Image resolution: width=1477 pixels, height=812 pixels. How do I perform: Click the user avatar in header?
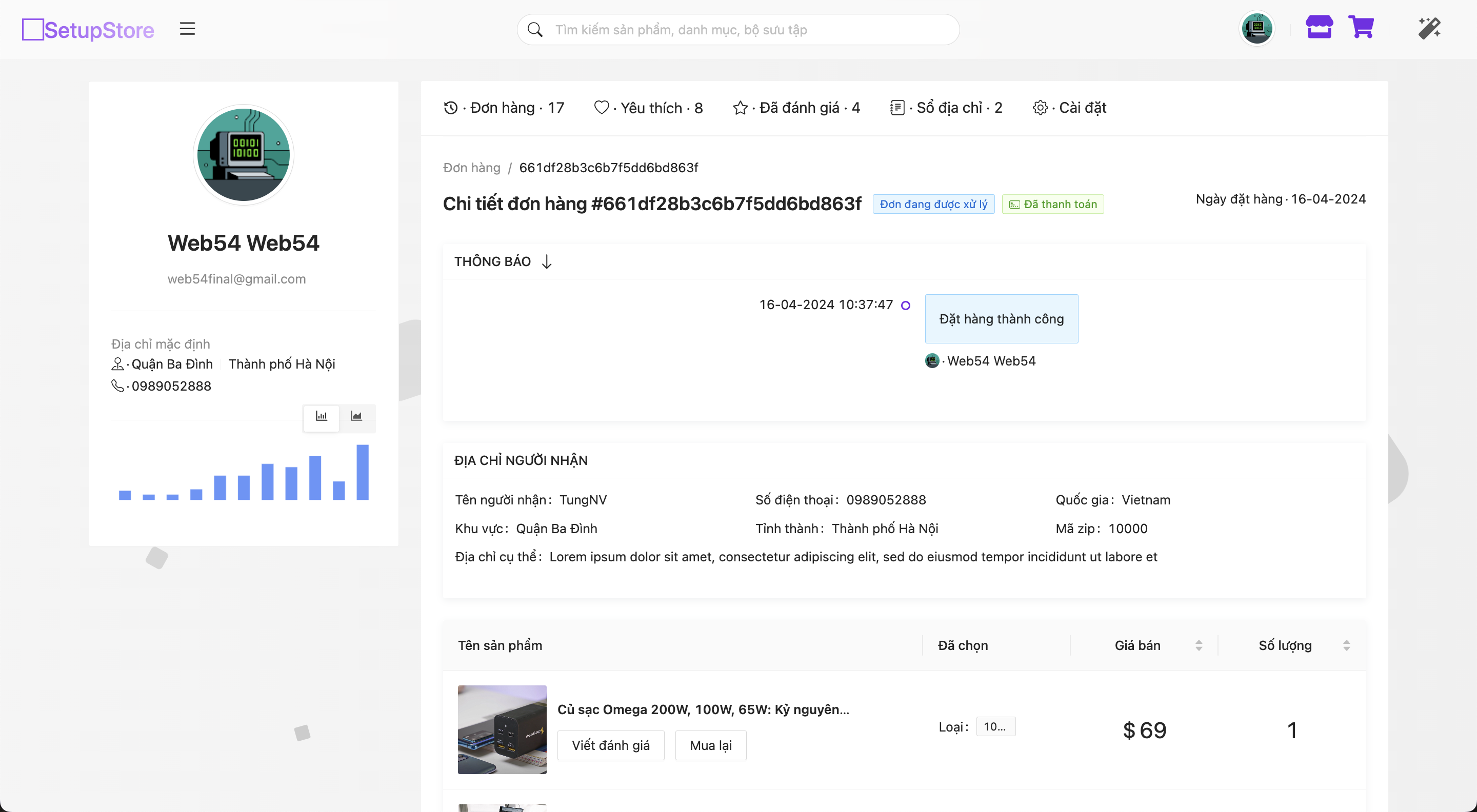tap(1257, 29)
